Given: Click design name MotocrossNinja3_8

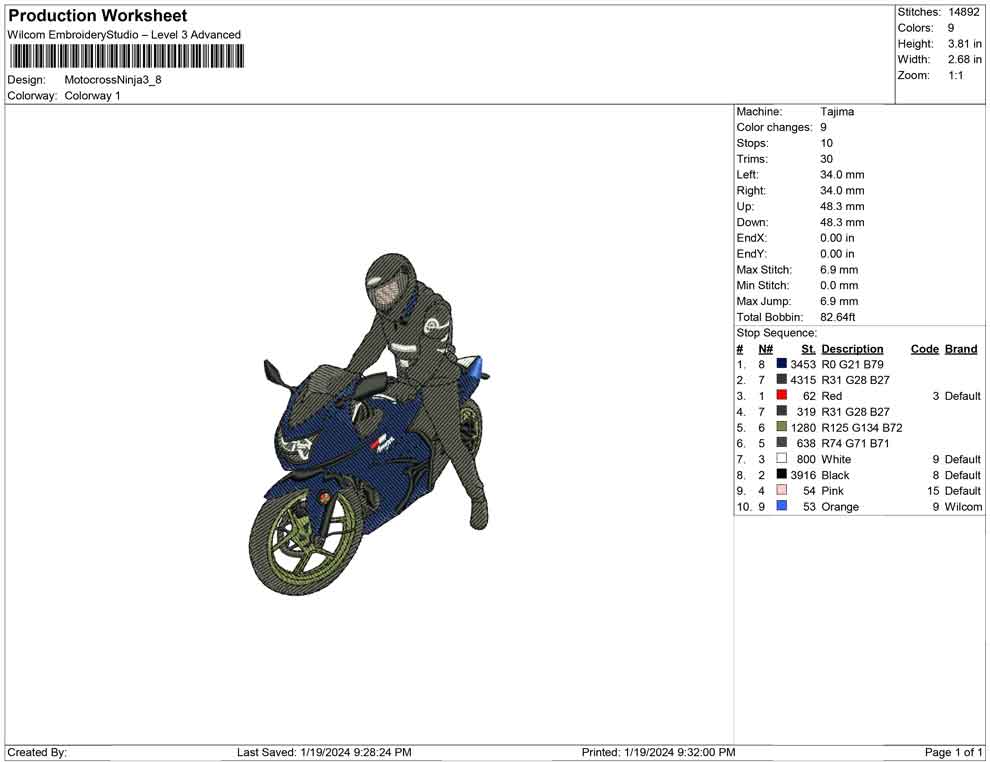Looking at the screenshot, I should coord(113,80).
